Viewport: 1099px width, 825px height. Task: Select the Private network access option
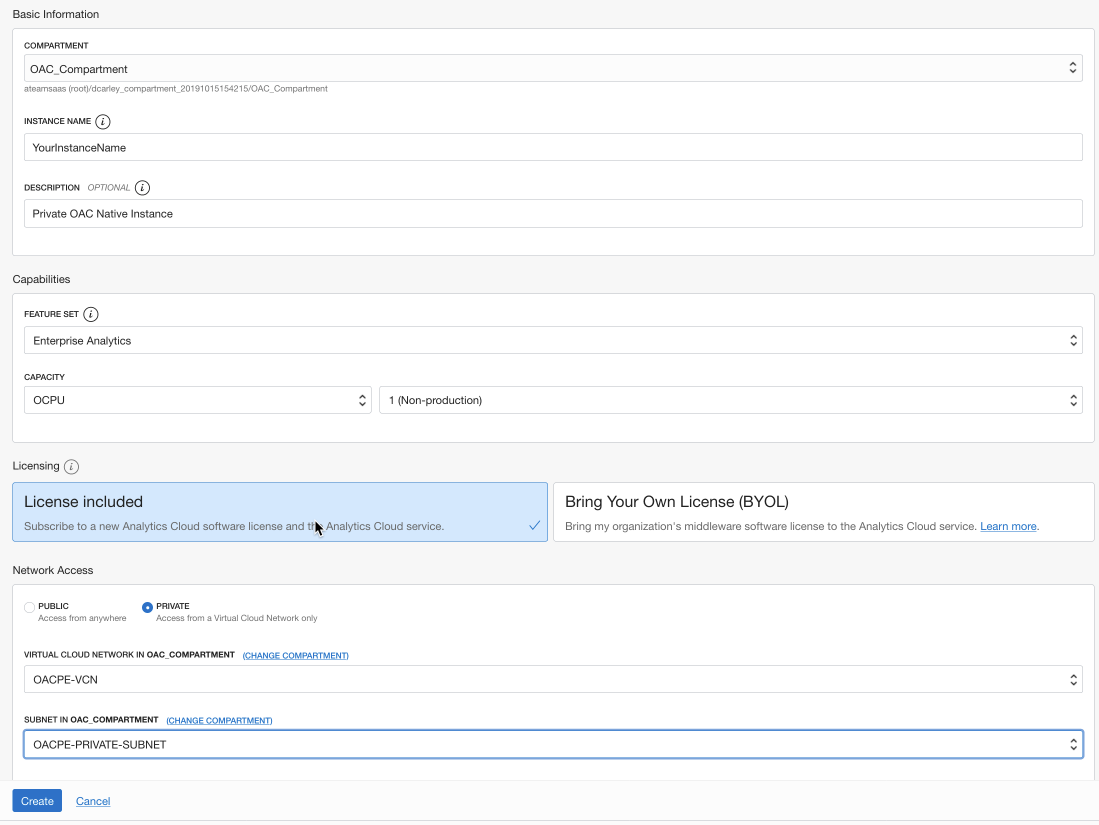(148, 607)
